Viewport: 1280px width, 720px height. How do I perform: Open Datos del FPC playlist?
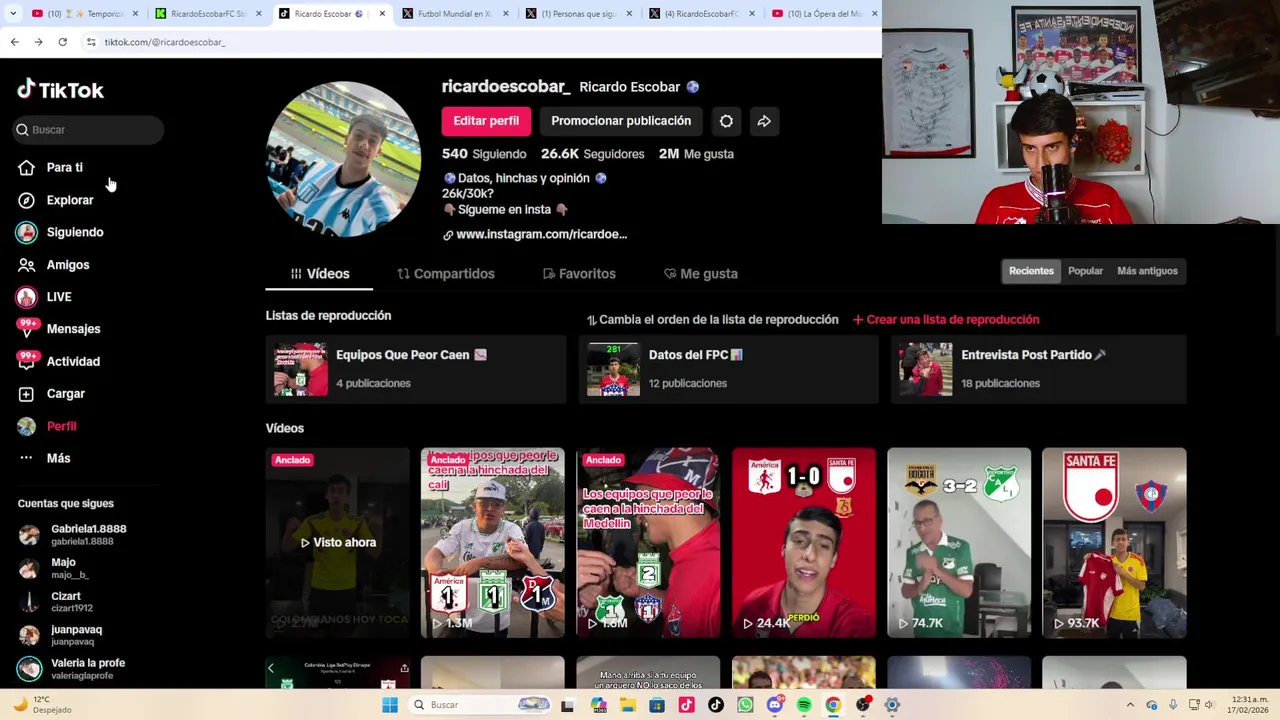point(728,369)
